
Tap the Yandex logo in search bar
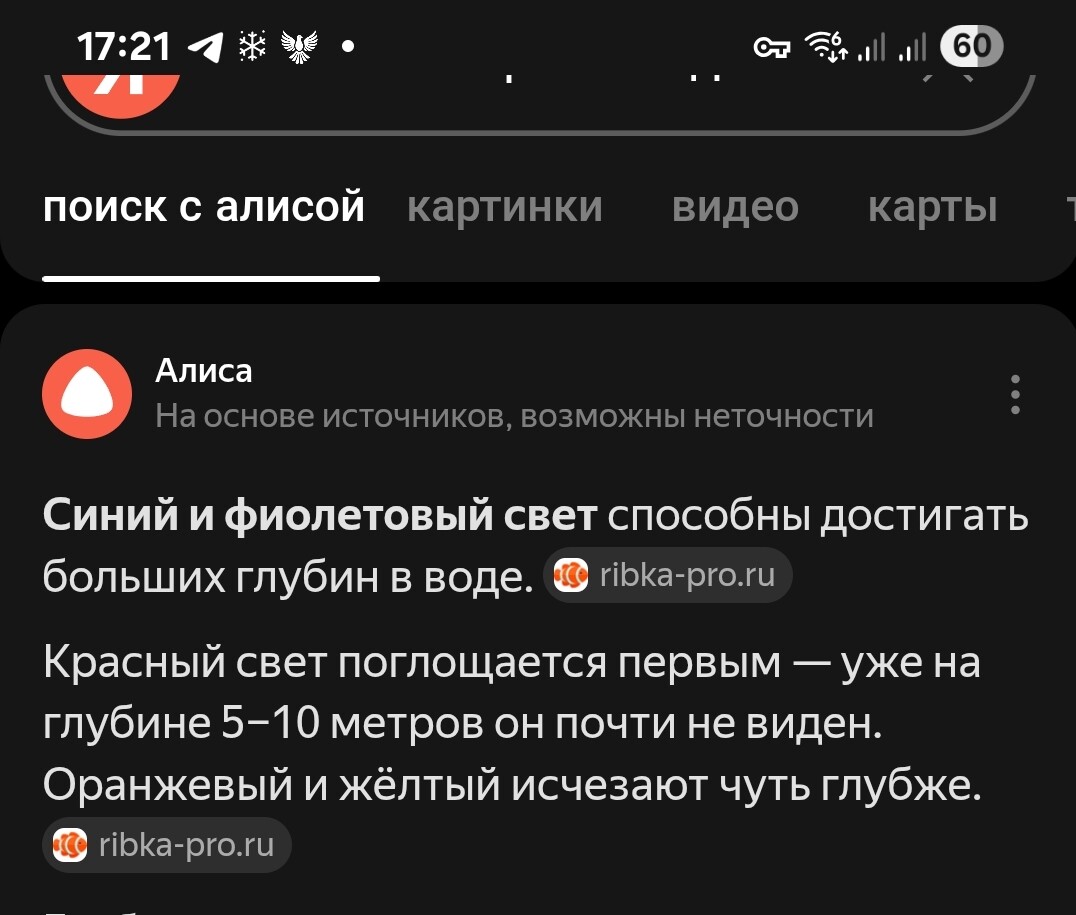(121, 95)
